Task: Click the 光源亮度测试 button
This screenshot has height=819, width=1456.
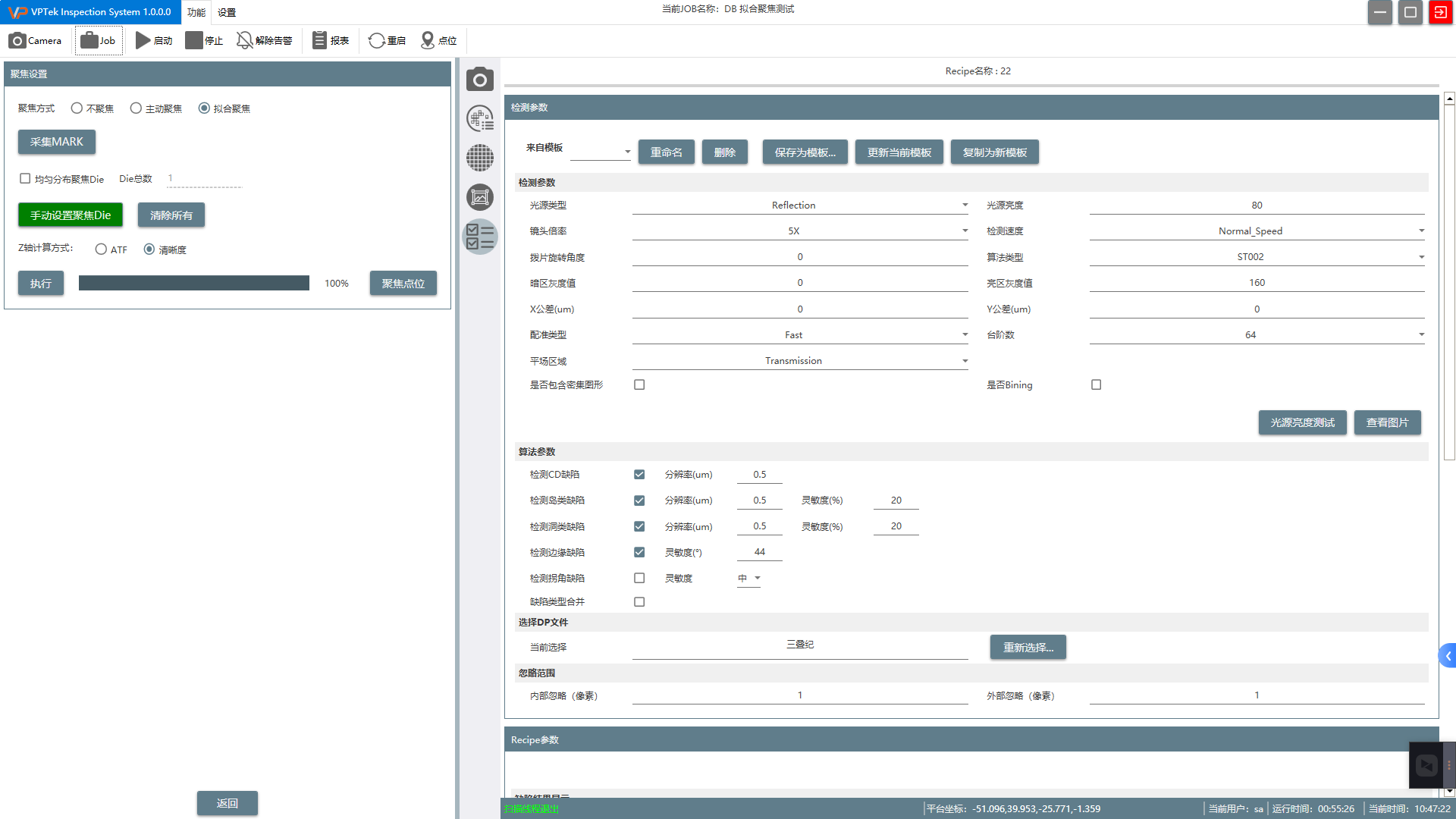Action: coord(1302,423)
